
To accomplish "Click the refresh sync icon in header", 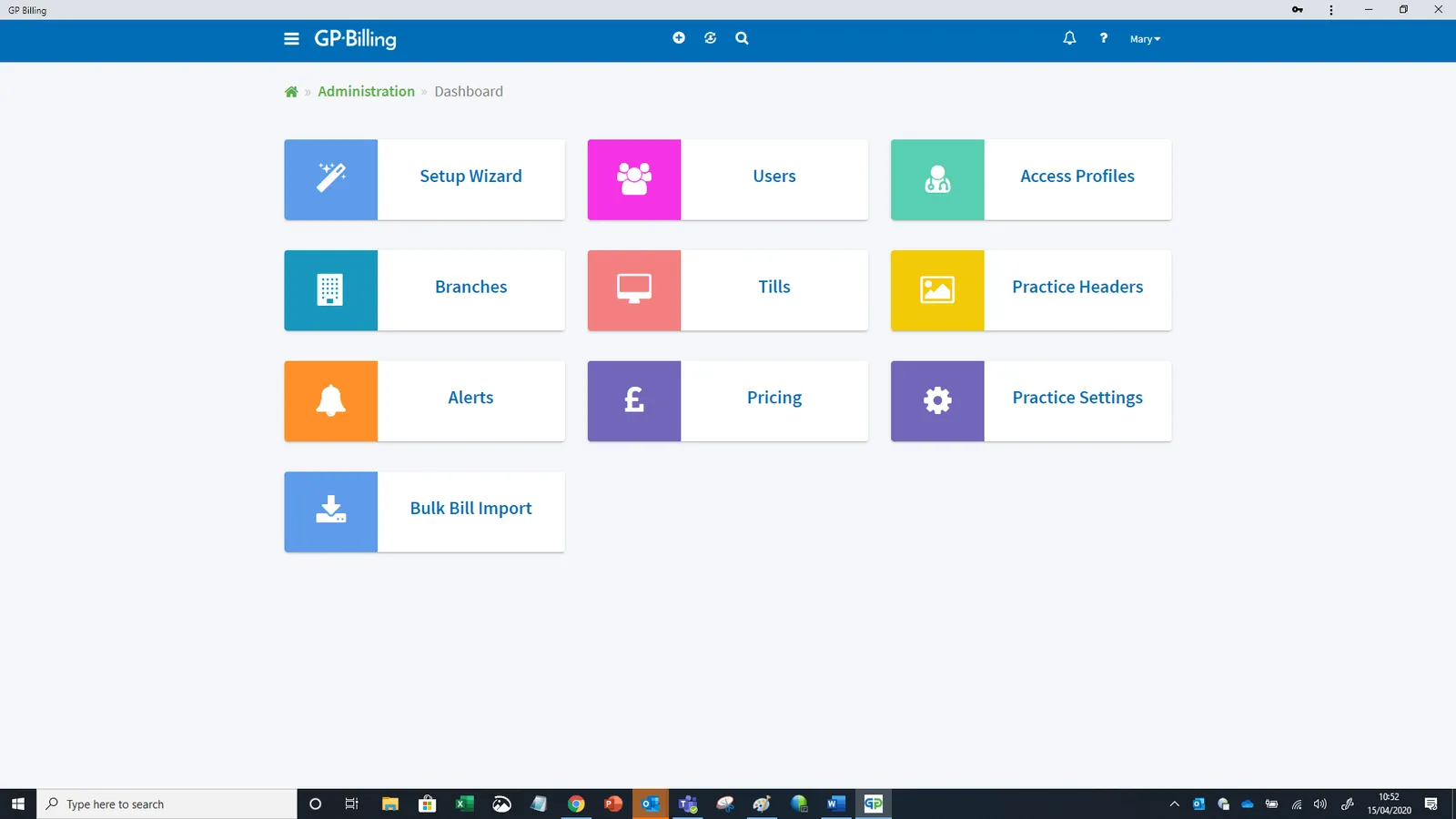I will click(711, 38).
